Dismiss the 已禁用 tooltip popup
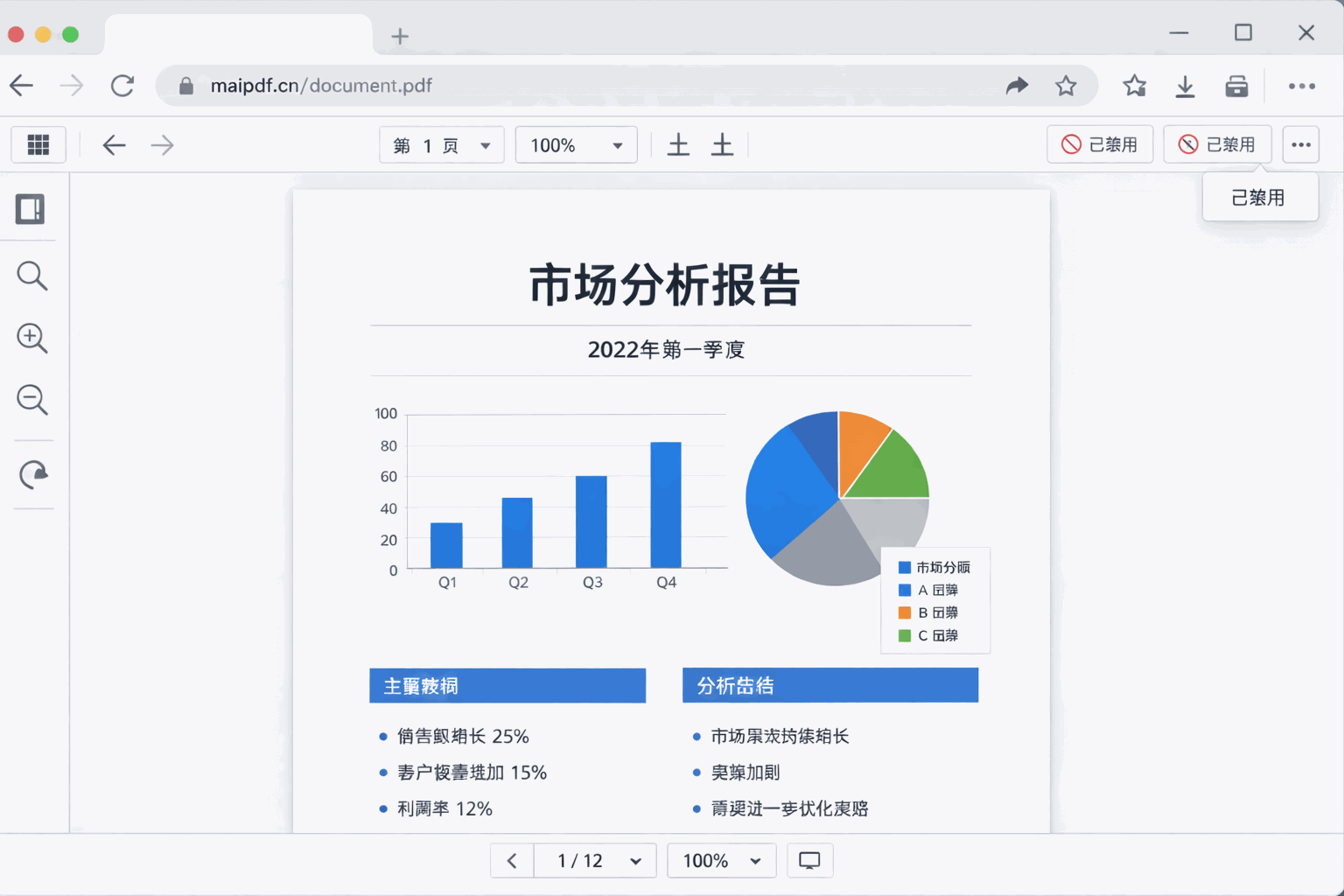The image size is (1344, 896). 1260,197
